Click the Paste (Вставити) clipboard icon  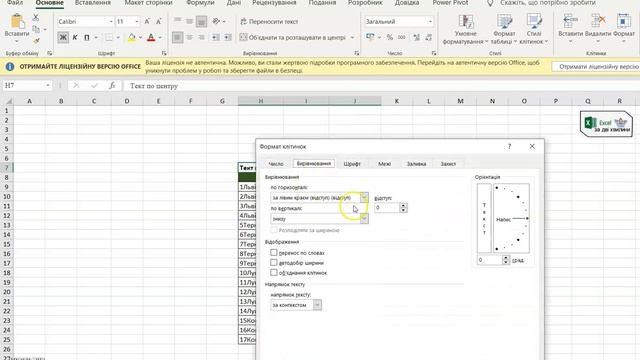click(x=17, y=22)
